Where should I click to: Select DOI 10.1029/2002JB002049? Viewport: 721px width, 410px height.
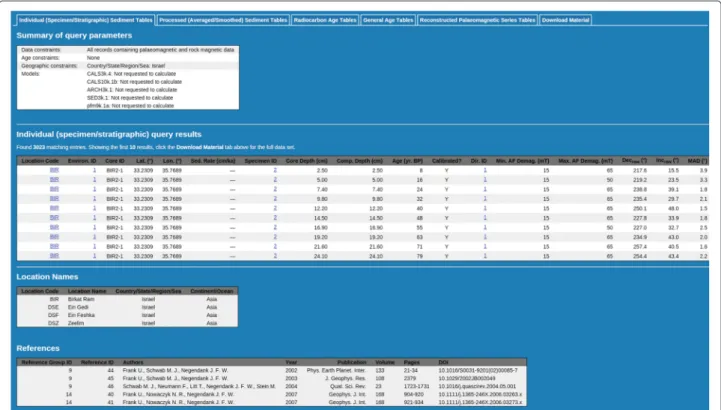click(467, 378)
